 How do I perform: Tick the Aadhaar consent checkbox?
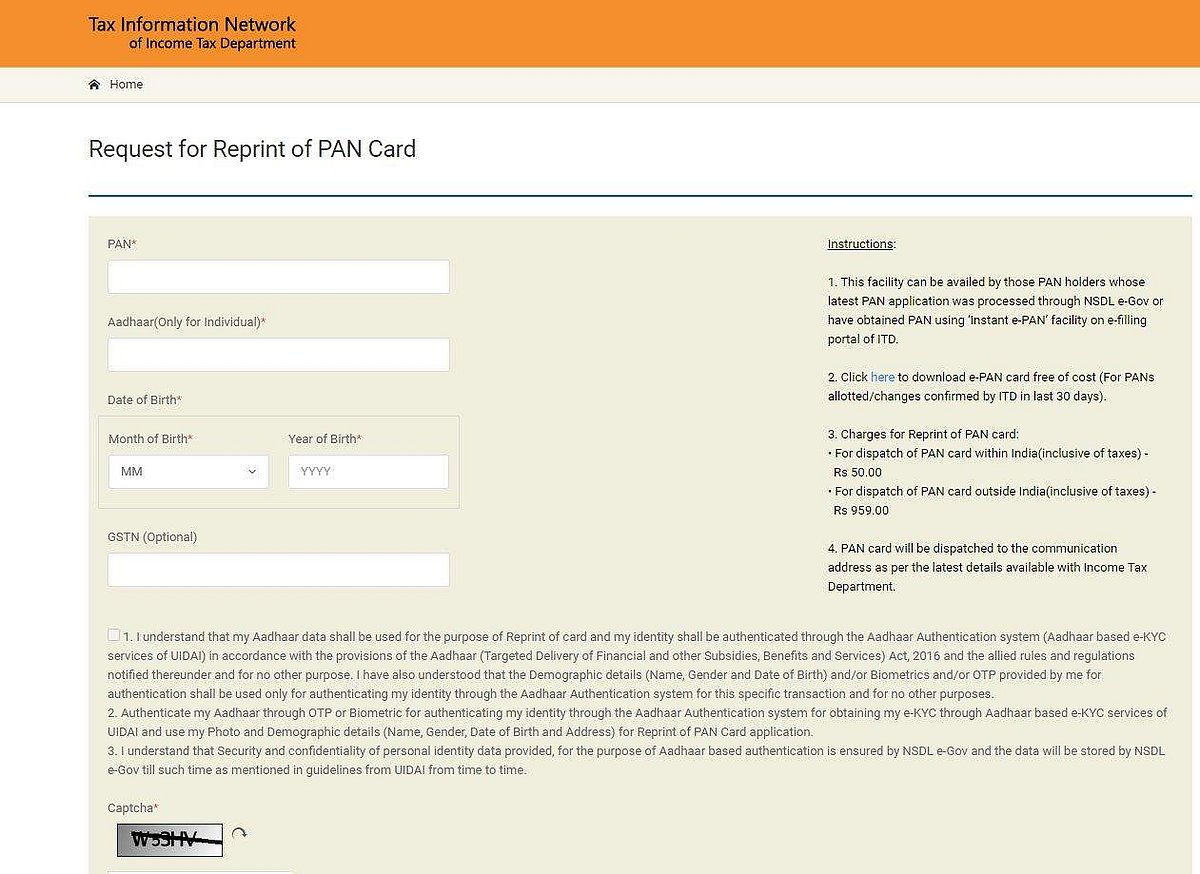point(114,635)
